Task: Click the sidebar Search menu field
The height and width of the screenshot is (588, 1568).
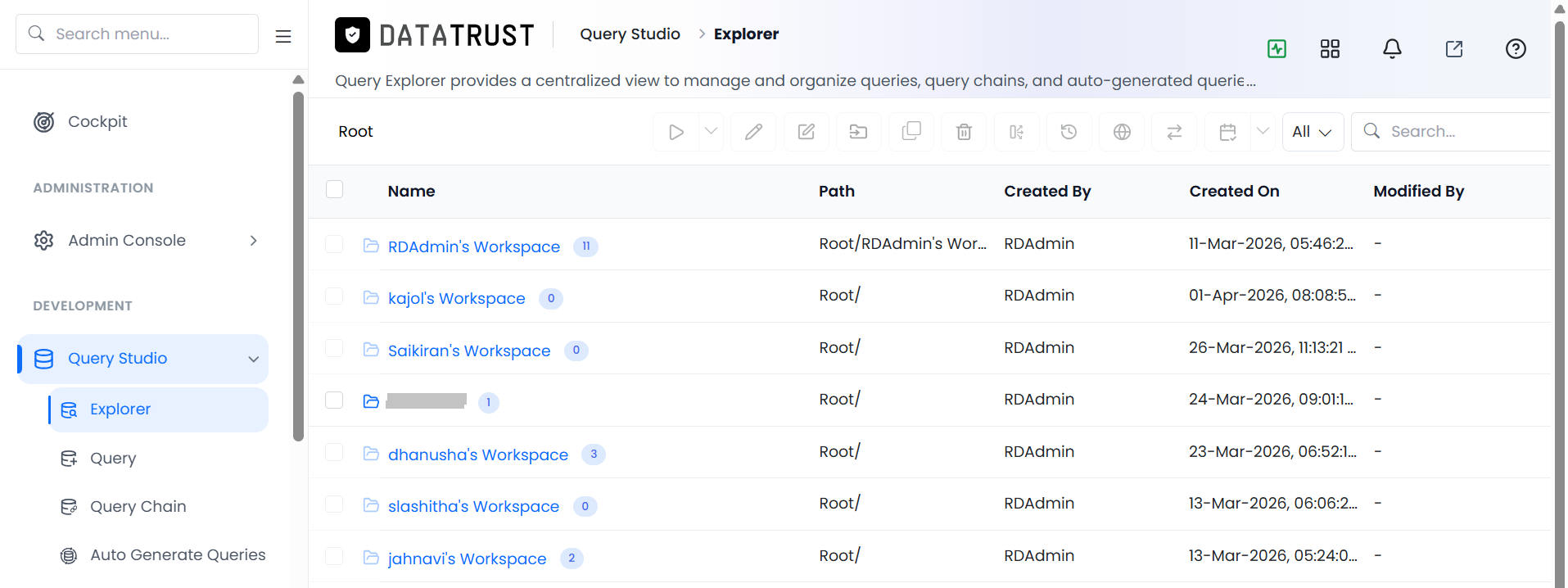Action: coord(138,34)
